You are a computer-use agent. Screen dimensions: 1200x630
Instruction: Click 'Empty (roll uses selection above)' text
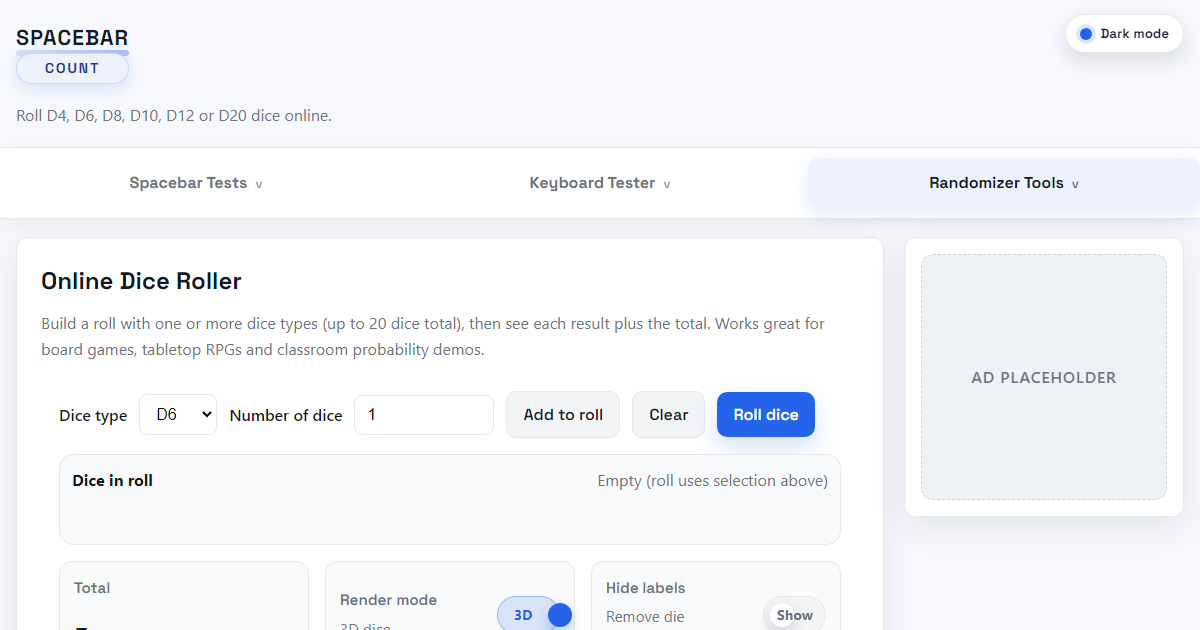coord(713,481)
